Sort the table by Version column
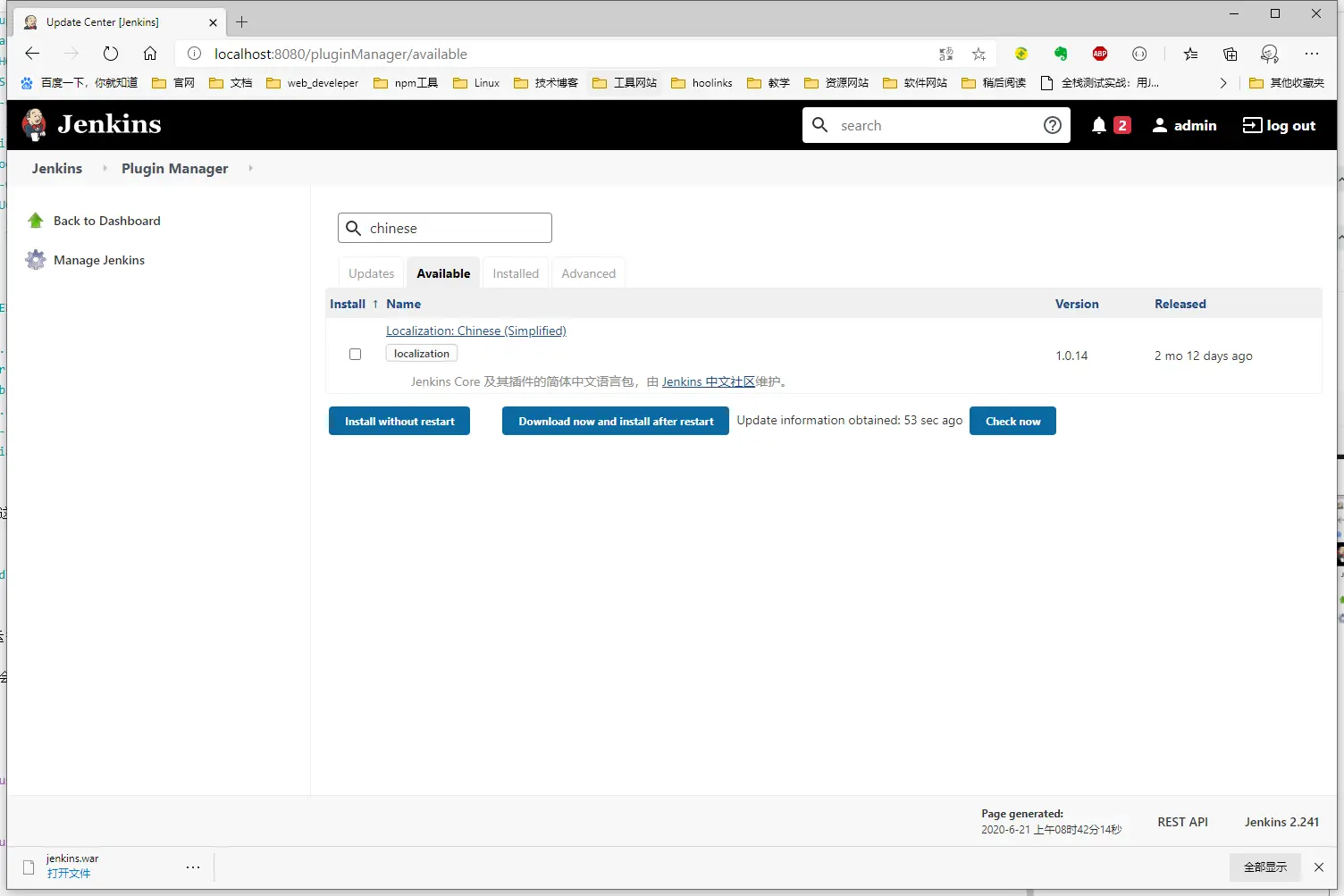Screen dimensions: 1344x896 tap(1077, 304)
